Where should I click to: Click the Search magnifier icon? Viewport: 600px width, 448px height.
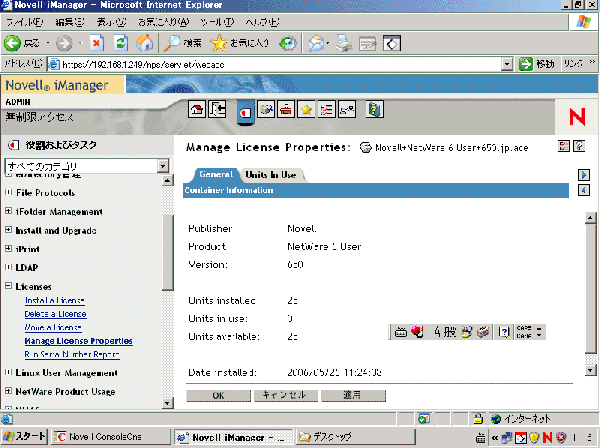point(171,43)
